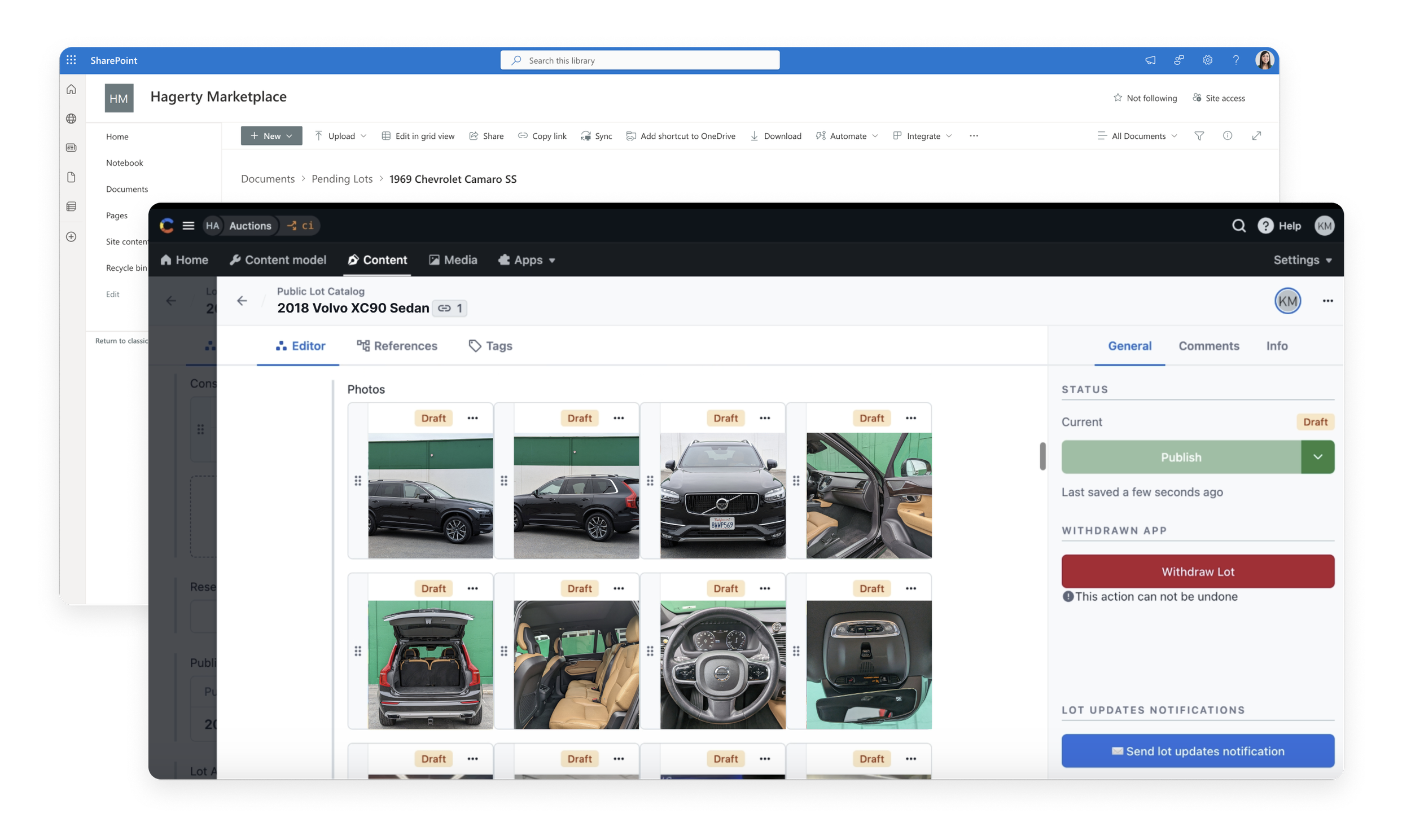Open the Contentful hamburger menu
Viewport: 1411px width, 840px height.
[x=189, y=226]
